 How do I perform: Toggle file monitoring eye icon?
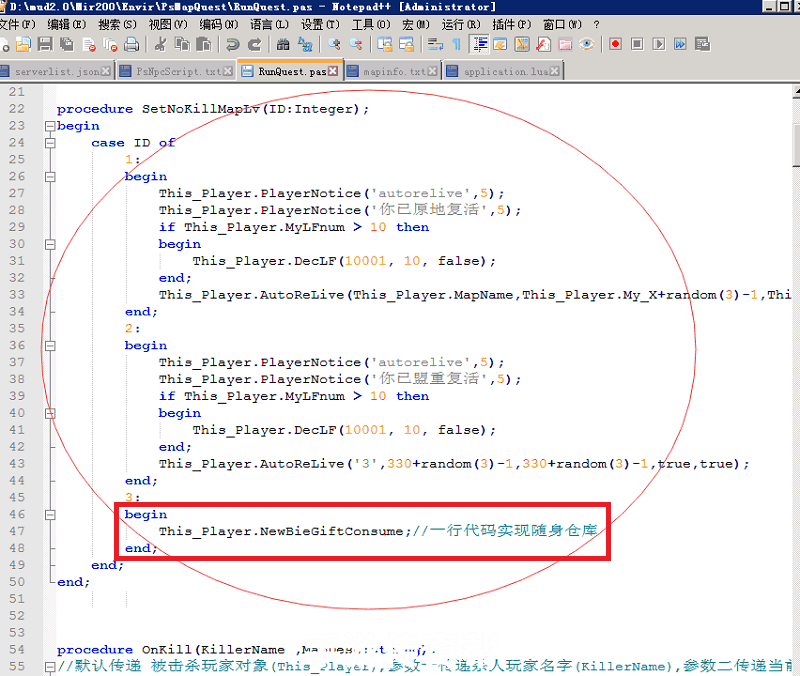coord(587,45)
